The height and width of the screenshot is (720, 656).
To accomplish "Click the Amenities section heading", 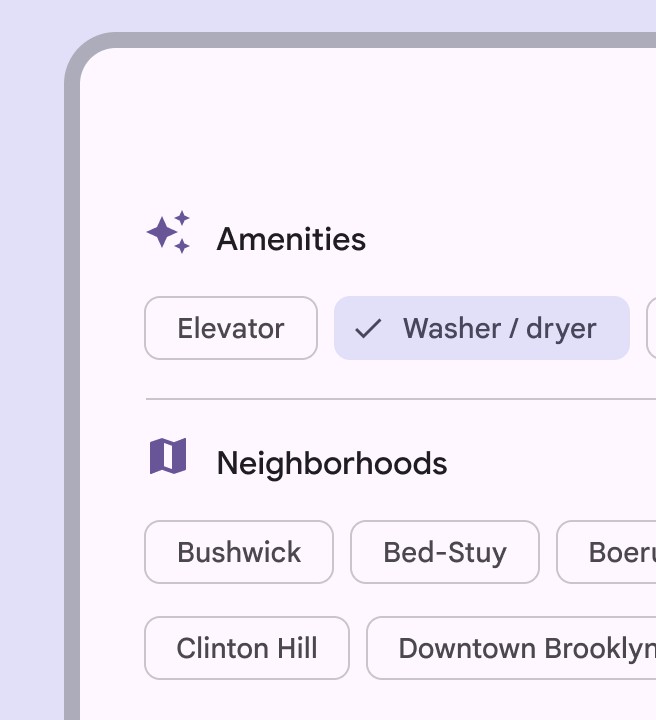I will (291, 240).
